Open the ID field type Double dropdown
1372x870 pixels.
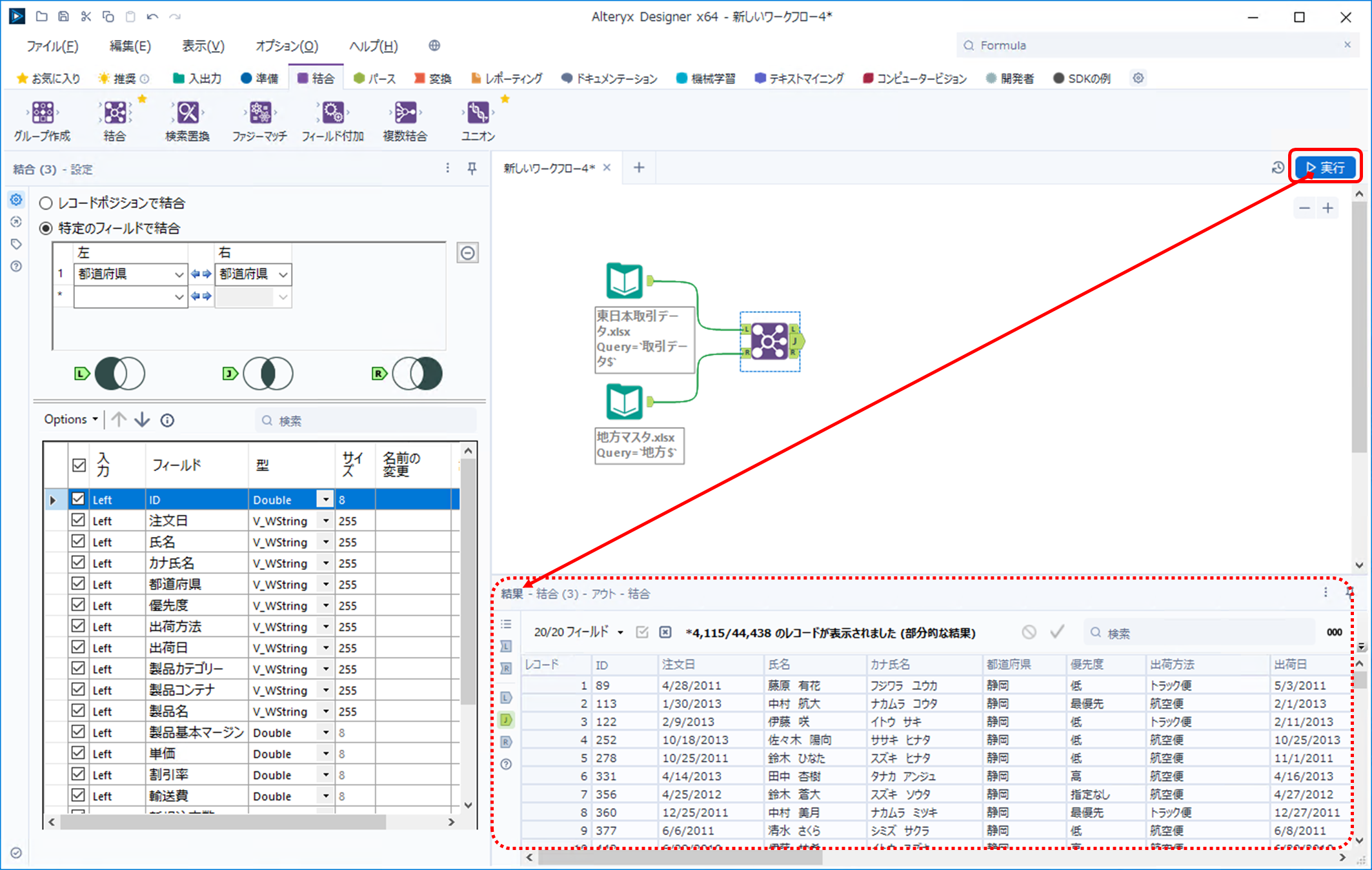pyautogui.click(x=325, y=500)
